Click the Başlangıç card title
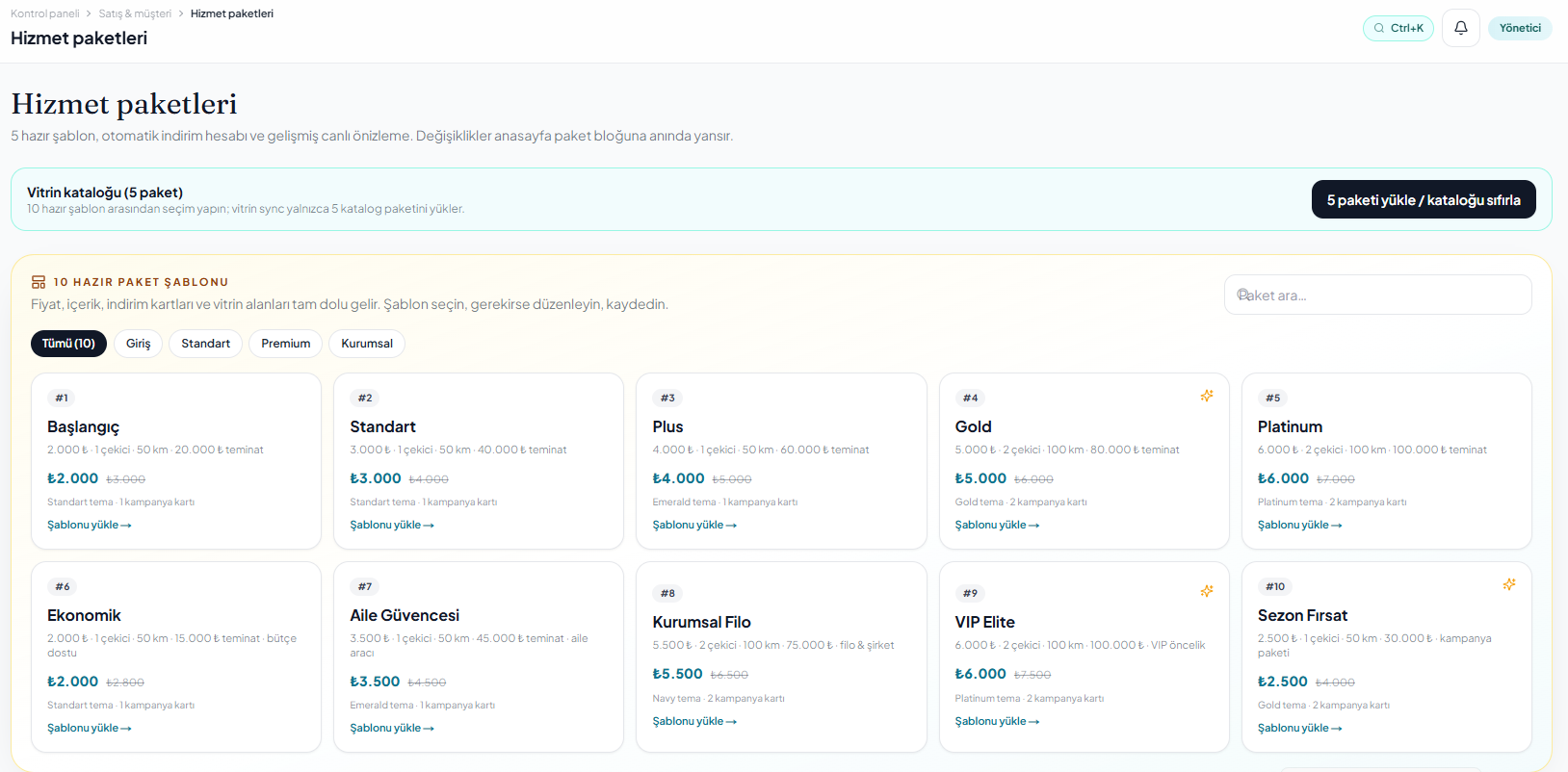The width and height of the screenshot is (1568, 772). pos(84,426)
